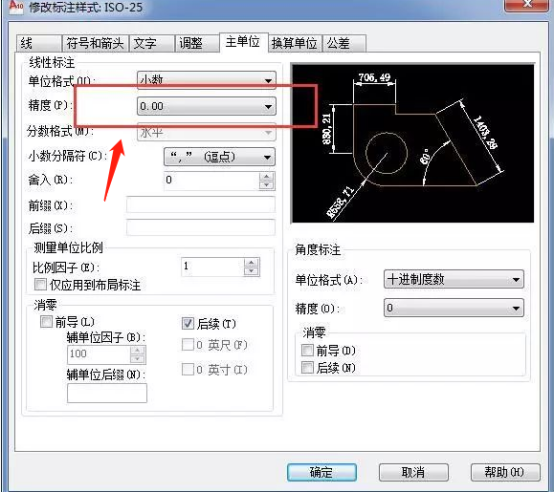The height and width of the screenshot is (493, 554).
Task: Toggle the linear 前导 leading zero checkbox
Action: 46,322
